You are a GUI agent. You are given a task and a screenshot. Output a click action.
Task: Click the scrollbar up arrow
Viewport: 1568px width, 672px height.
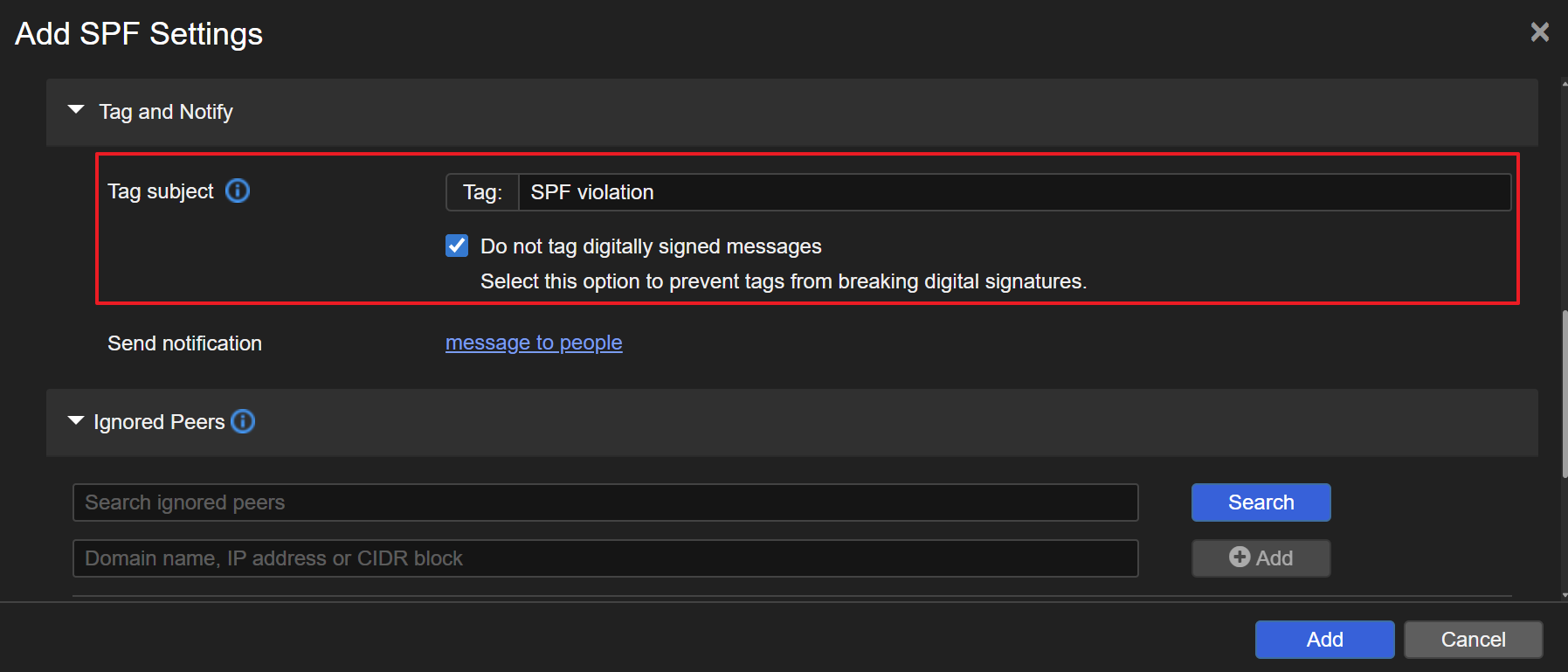(1564, 85)
